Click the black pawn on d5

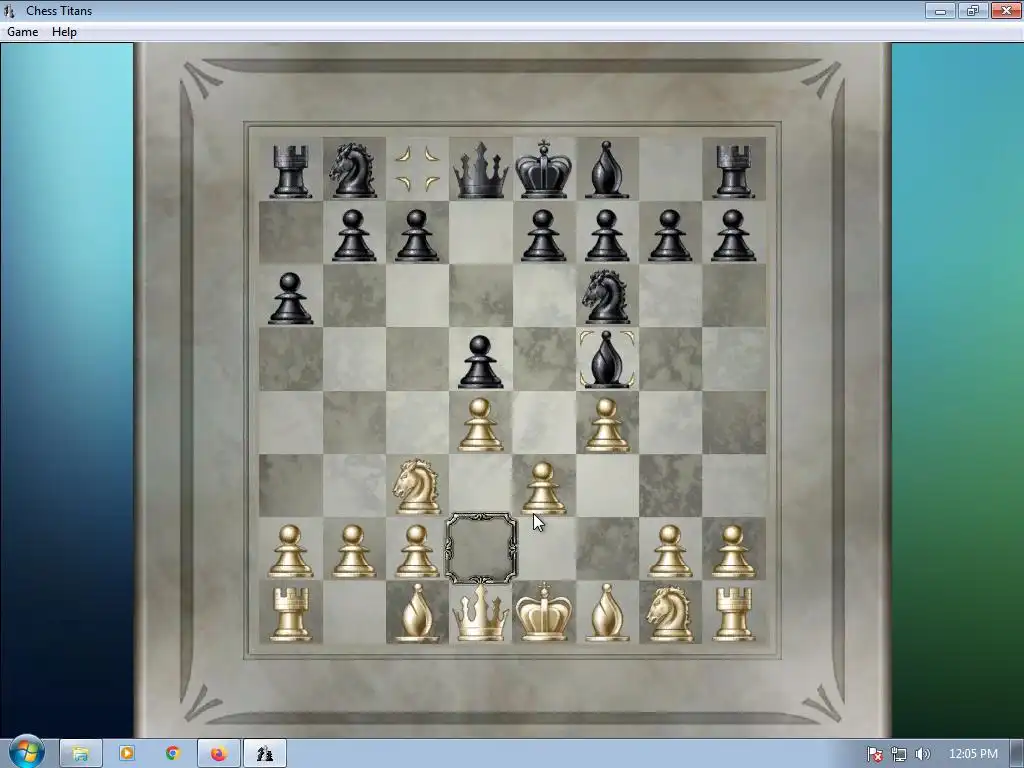(481, 362)
